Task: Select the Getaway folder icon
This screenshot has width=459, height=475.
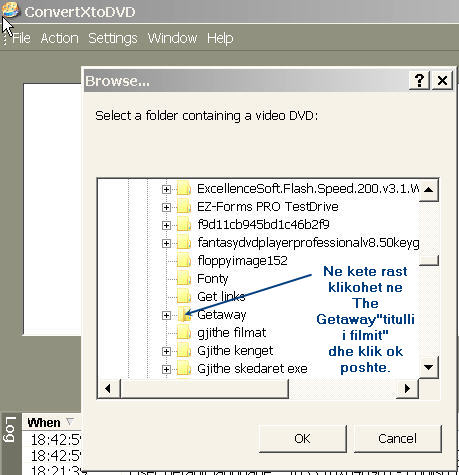Action: pos(184,315)
